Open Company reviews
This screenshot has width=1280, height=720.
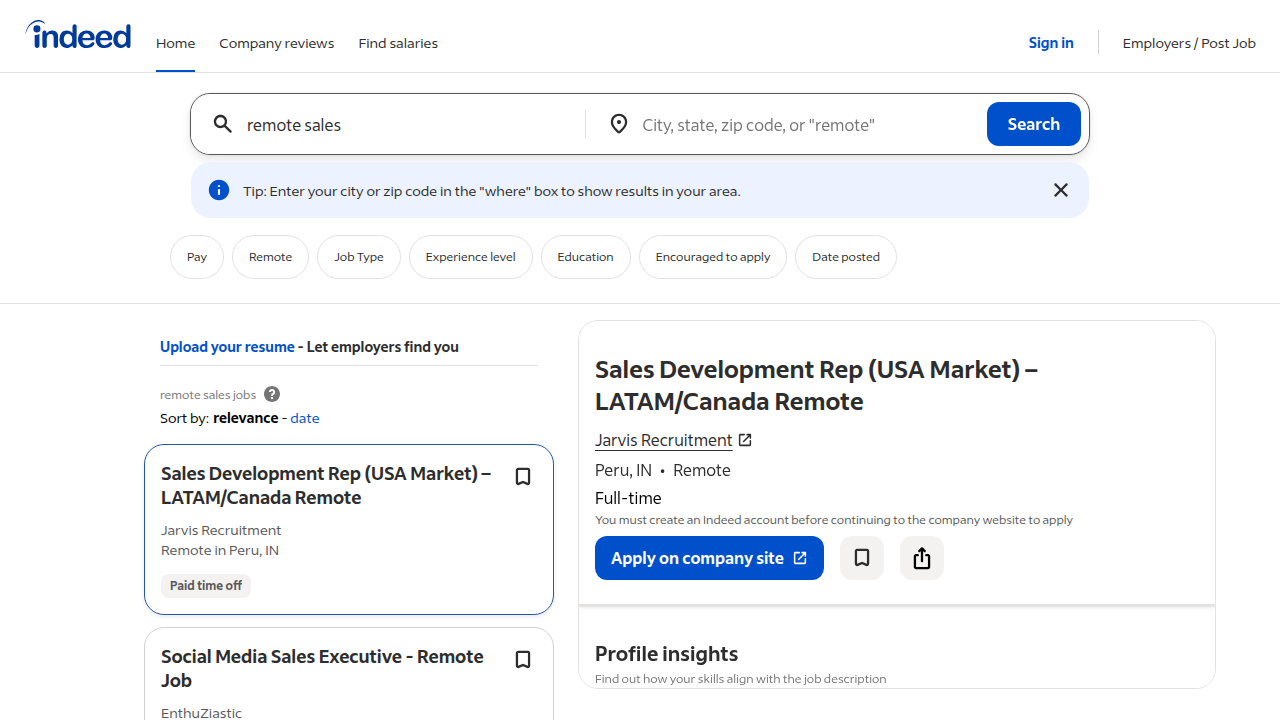click(x=277, y=43)
